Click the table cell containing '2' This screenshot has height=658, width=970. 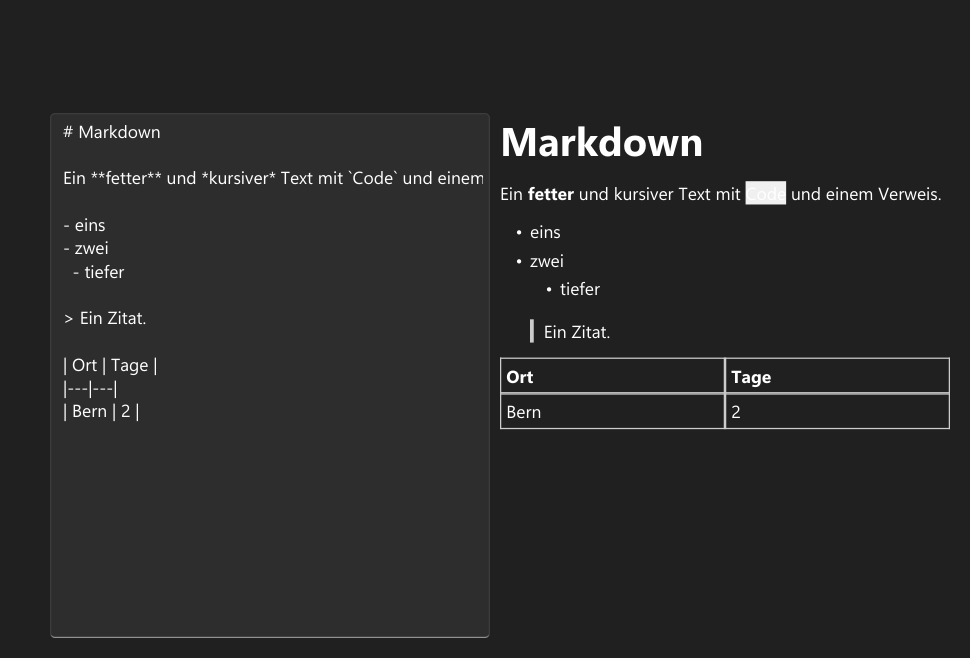tap(837, 411)
